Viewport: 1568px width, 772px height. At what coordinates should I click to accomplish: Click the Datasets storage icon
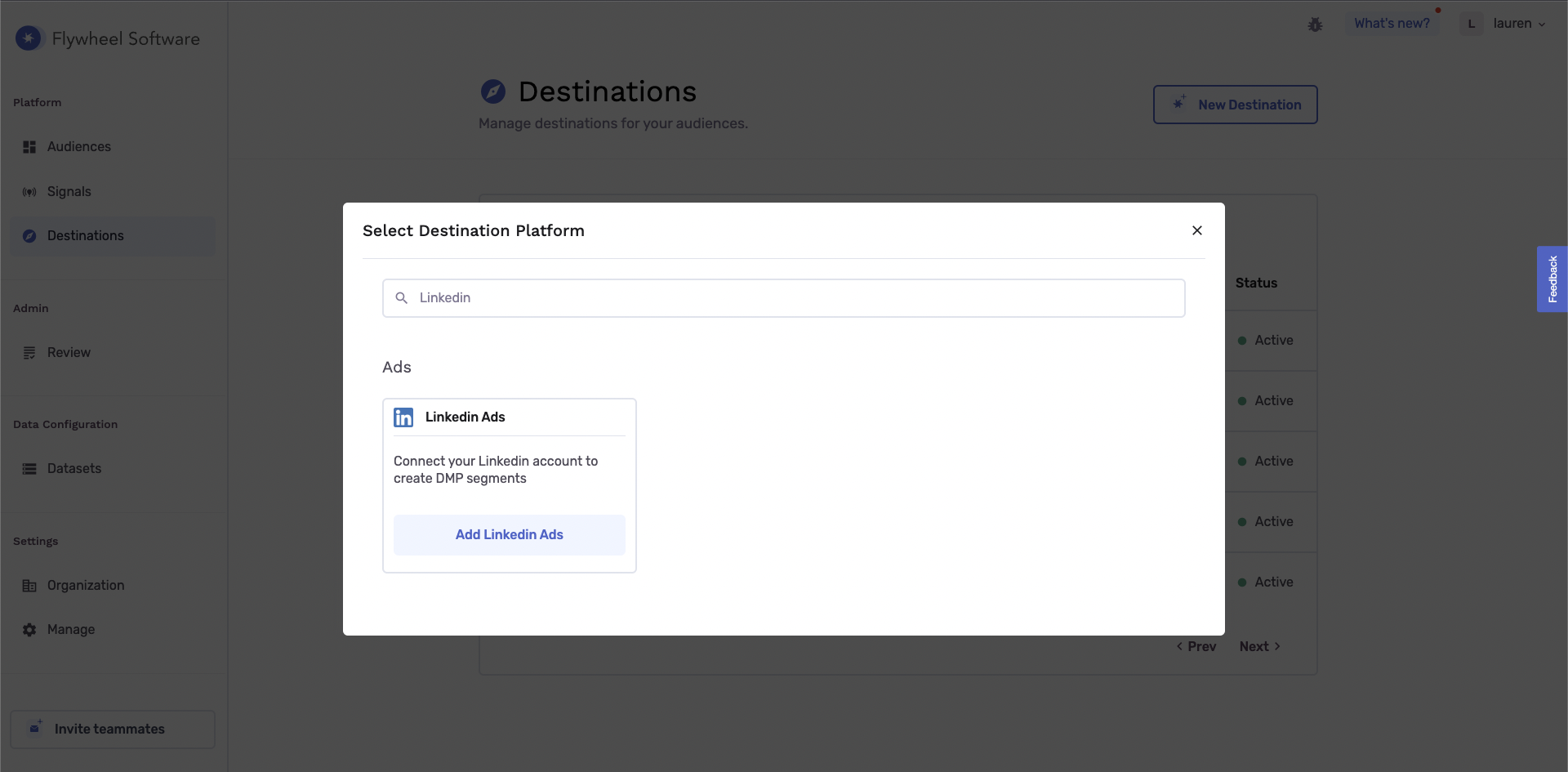point(29,469)
